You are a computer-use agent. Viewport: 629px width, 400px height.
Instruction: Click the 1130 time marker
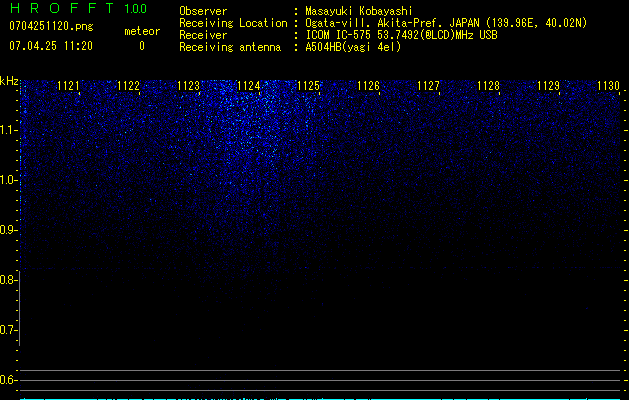point(608,86)
